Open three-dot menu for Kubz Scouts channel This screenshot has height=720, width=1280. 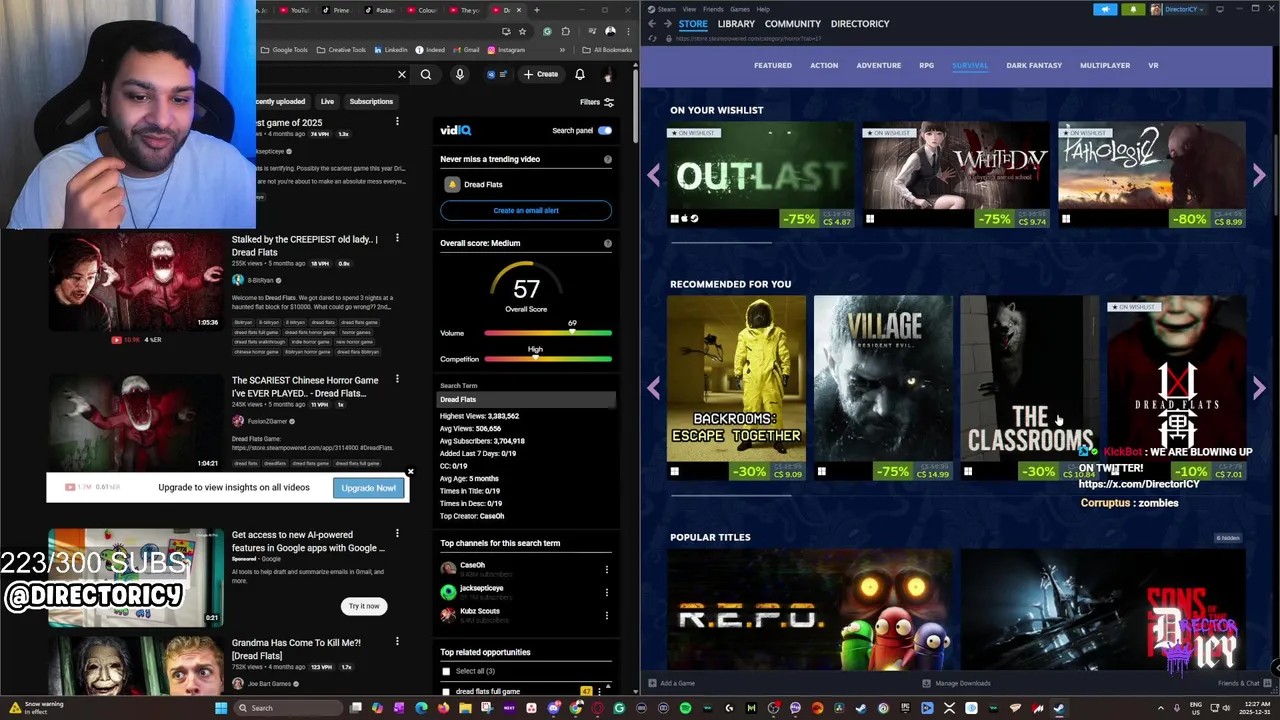tap(606, 614)
